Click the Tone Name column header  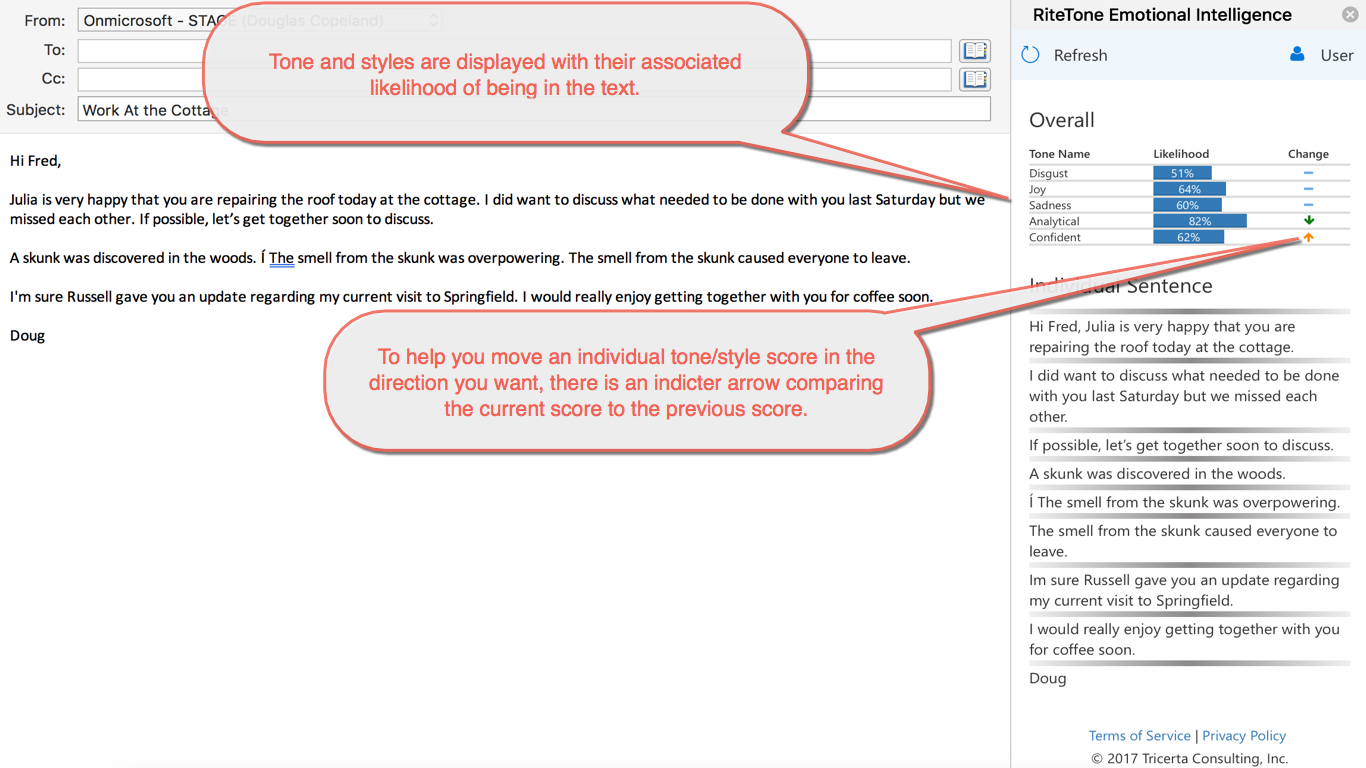[x=1059, y=154]
